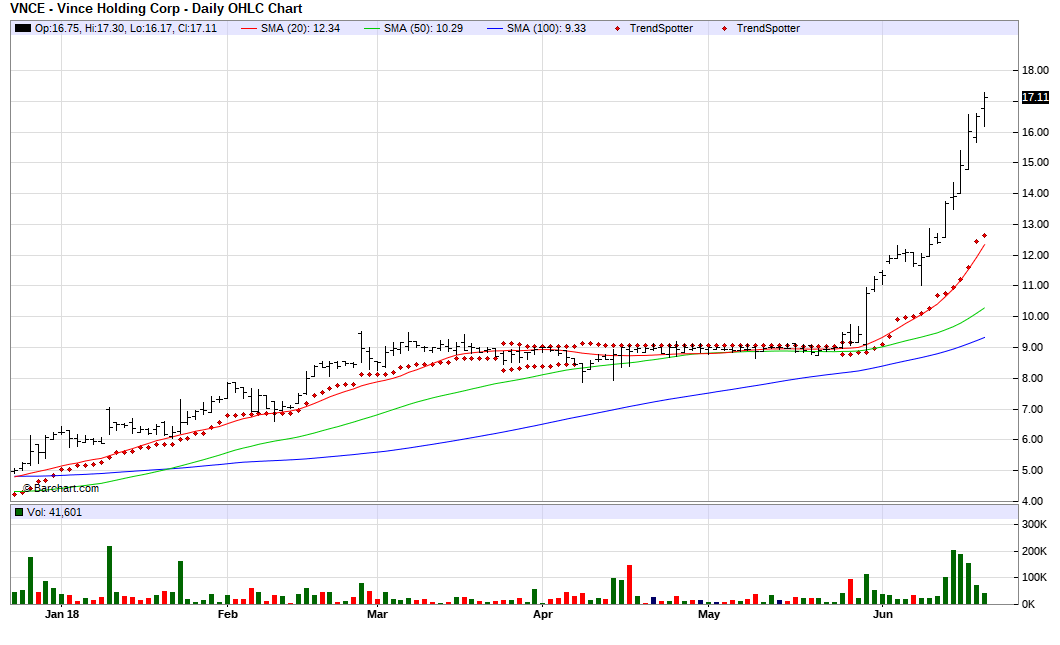Click the tall red volume bar in mid-April
The image size is (1060, 645).
click(629, 585)
